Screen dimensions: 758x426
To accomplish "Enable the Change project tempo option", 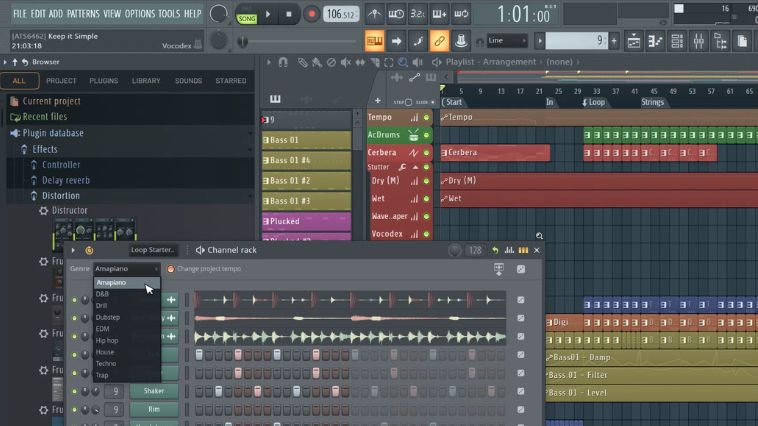I will click(171, 269).
